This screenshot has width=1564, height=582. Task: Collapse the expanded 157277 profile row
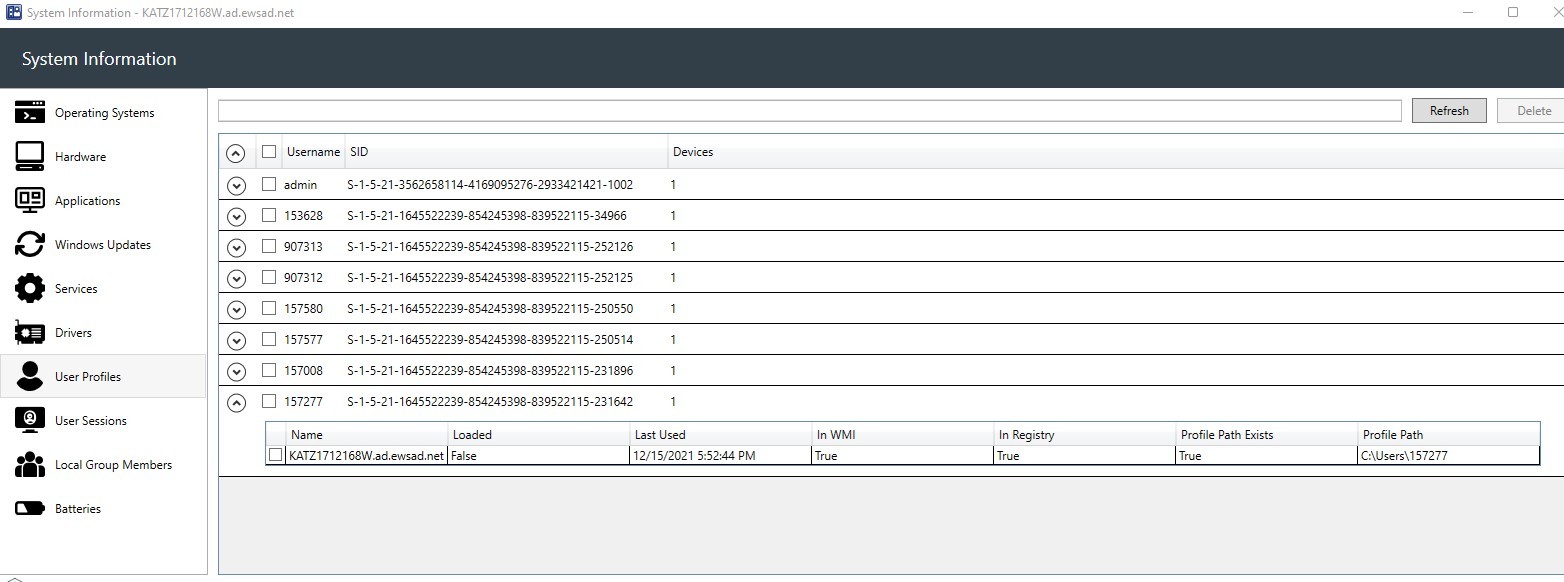(236, 403)
